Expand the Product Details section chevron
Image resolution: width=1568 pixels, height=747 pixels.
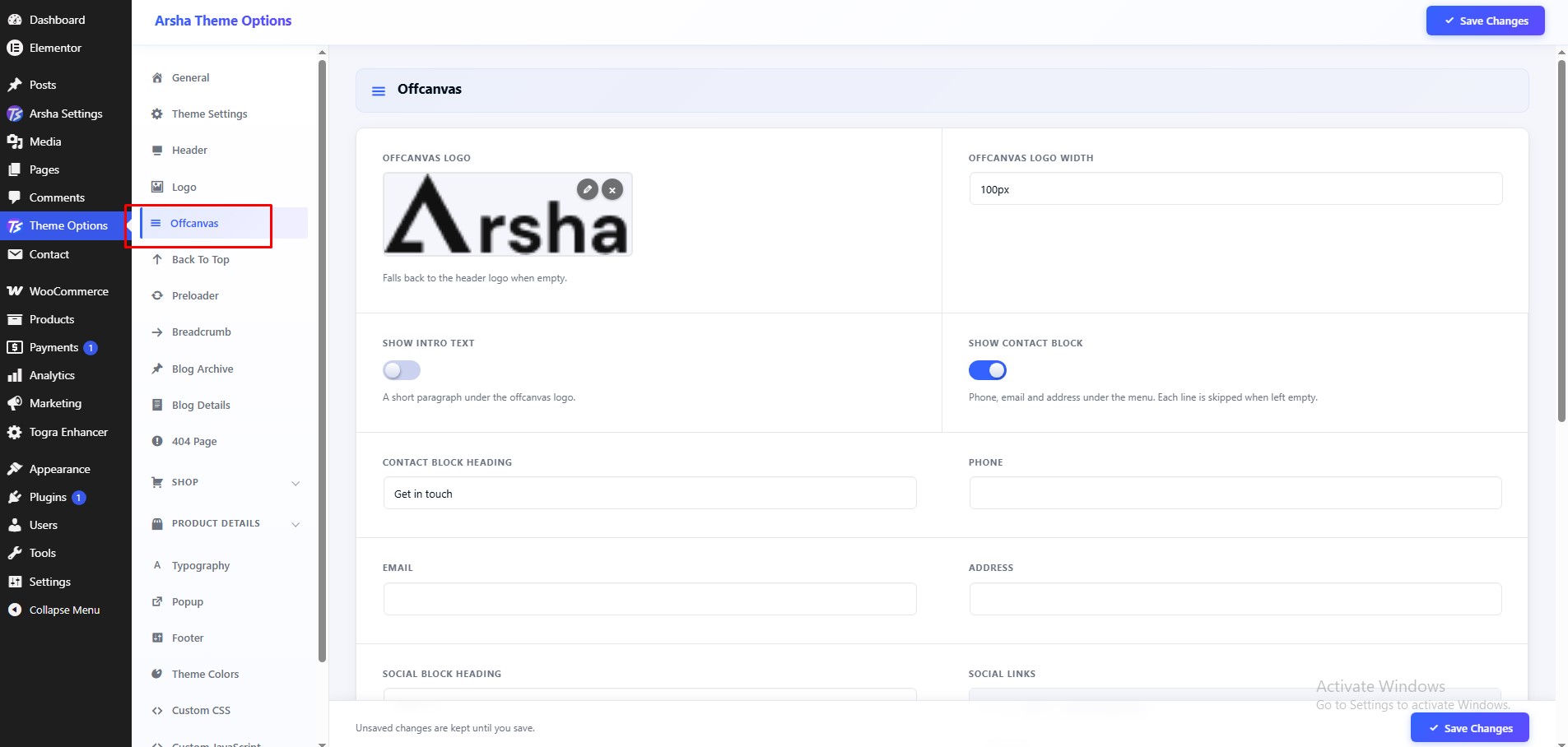[x=295, y=524]
